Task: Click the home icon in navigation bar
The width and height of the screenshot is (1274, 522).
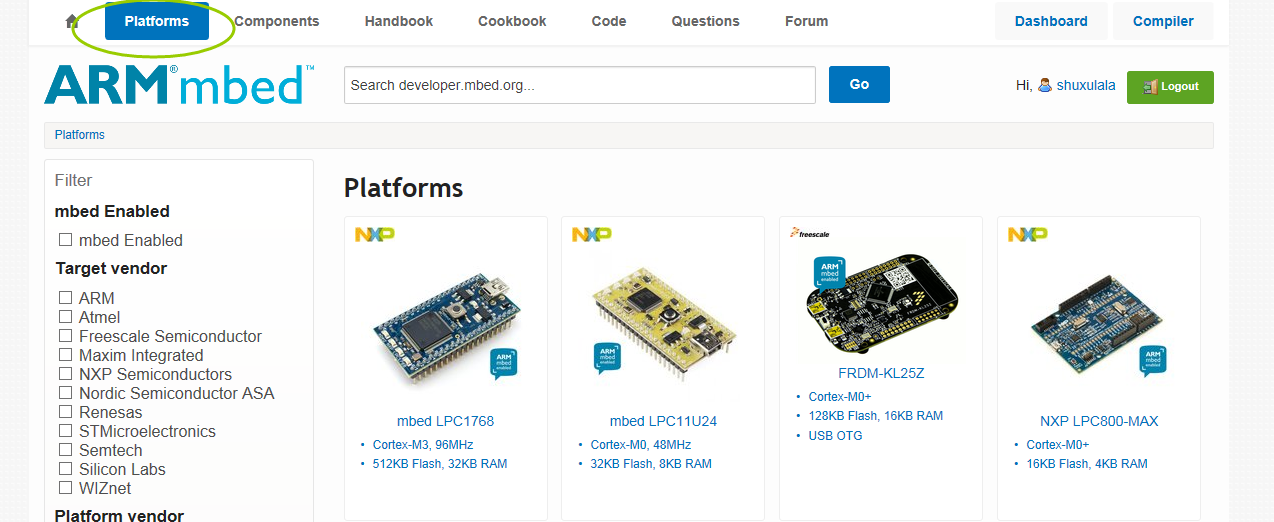Action: [72, 21]
